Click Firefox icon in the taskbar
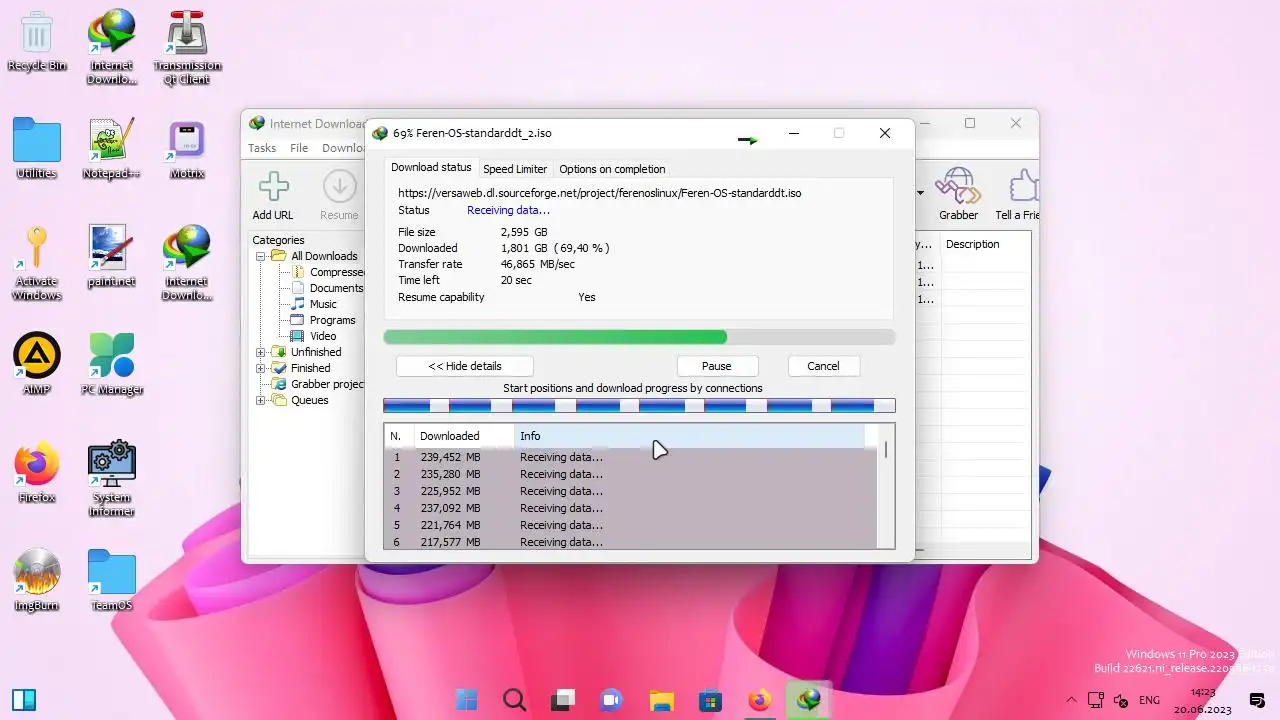This screenshot has height=720, width=1280. (759, 699)
